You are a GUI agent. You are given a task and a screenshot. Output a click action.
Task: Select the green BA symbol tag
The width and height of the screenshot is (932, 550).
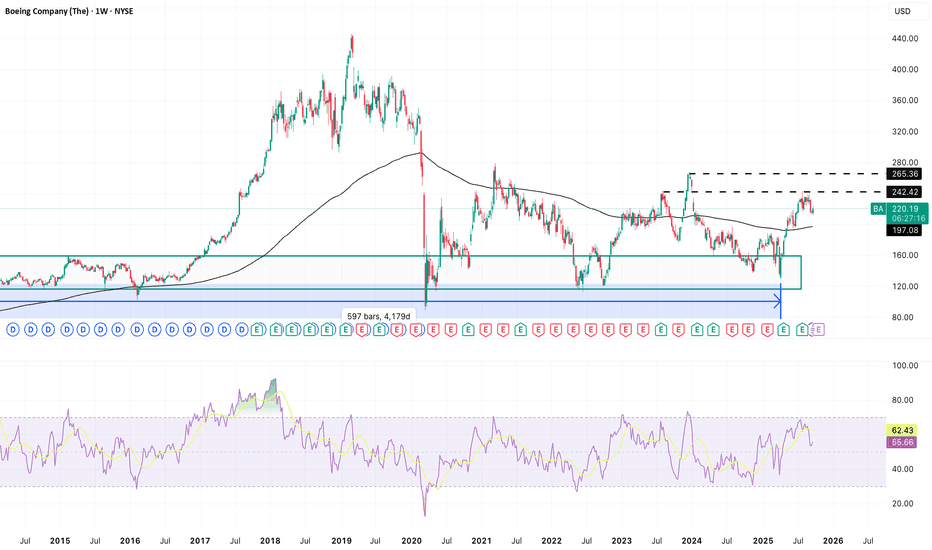877,209
